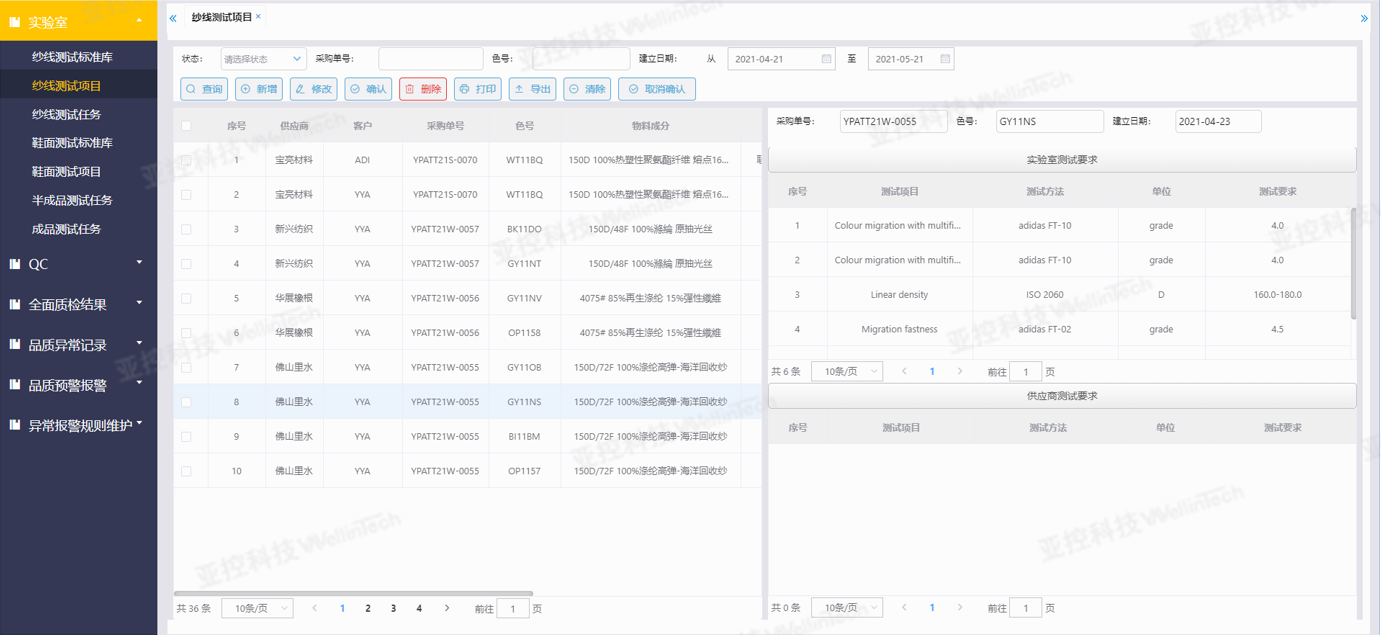The width and height of the screenshot is (1381, 635).
Task: Open supplier requirements 10条/页 dropdown
Action: pos(847,608)
